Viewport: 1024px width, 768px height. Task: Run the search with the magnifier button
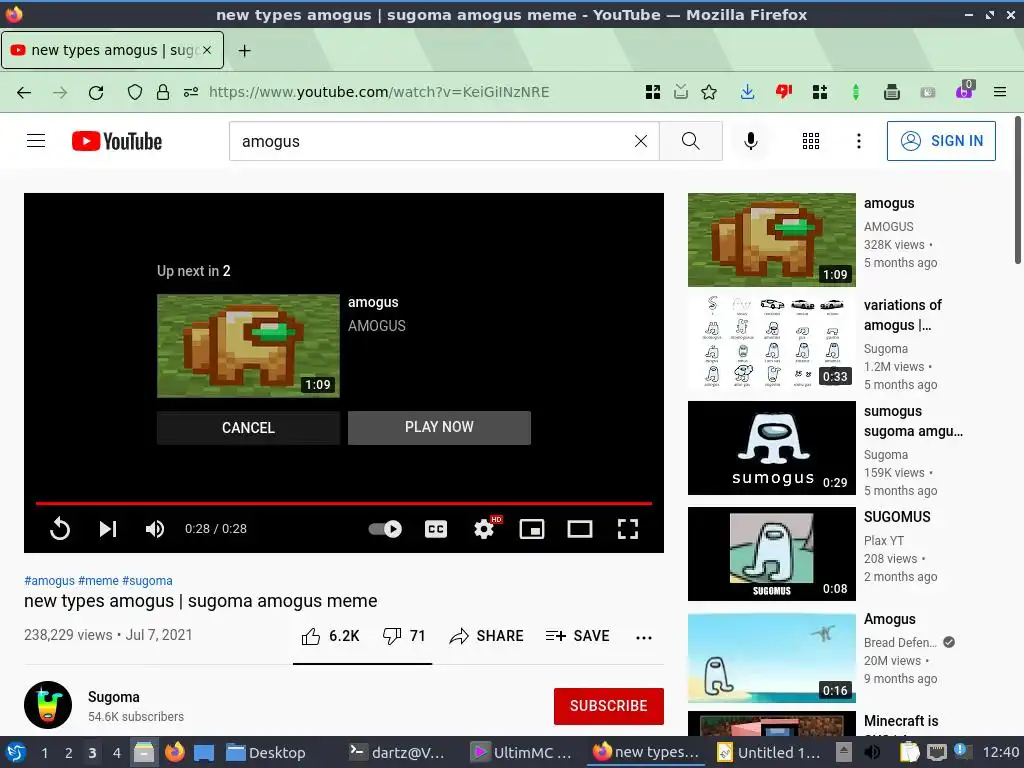691,141
